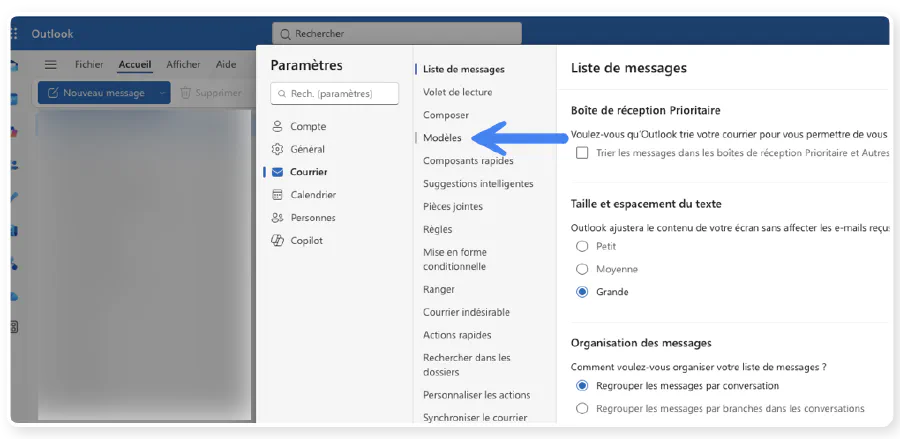Select Ranger in mail settings
900x439 pixels.
[x=439, y=289]
